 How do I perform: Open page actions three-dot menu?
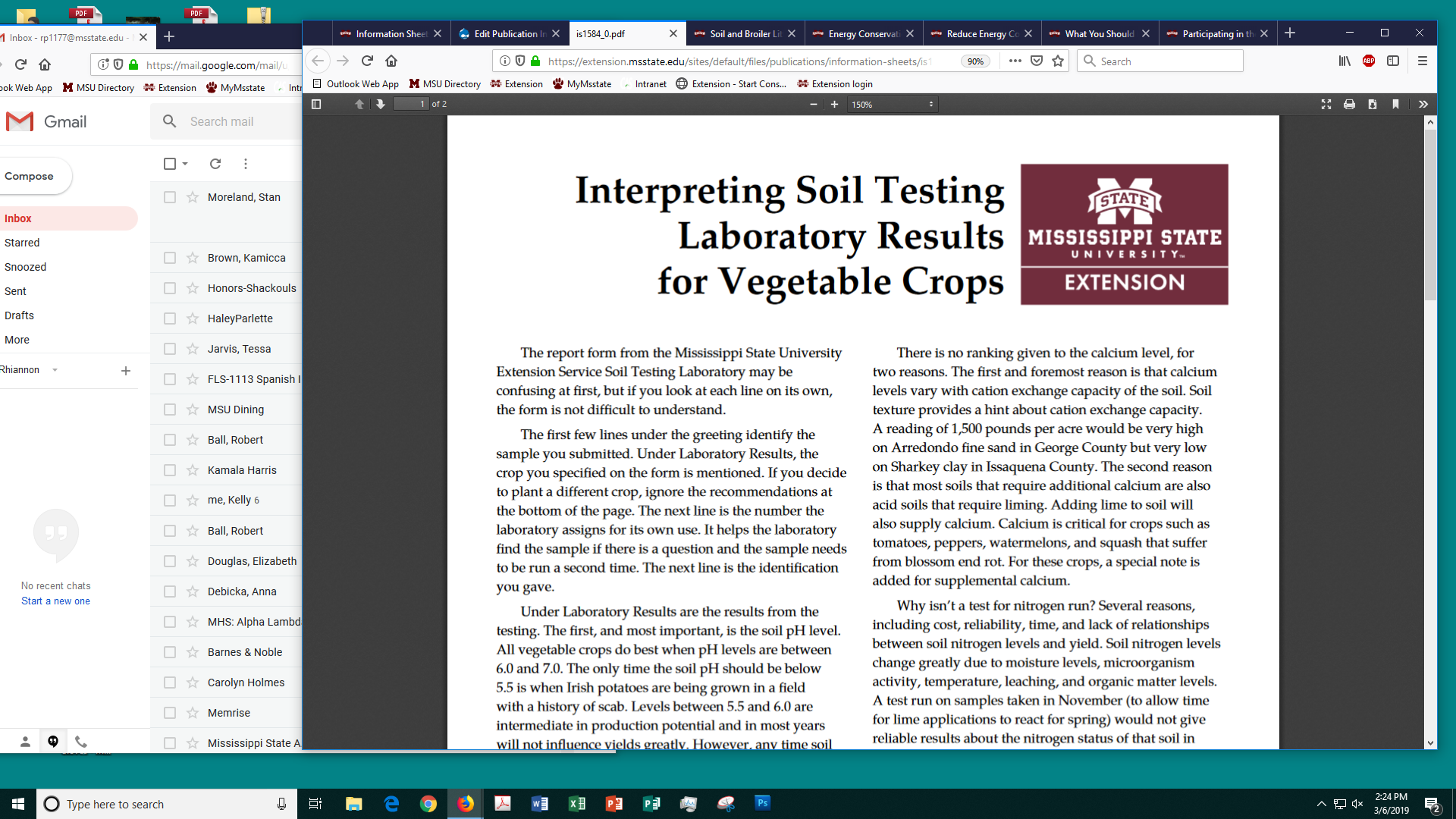(1015, 61)
